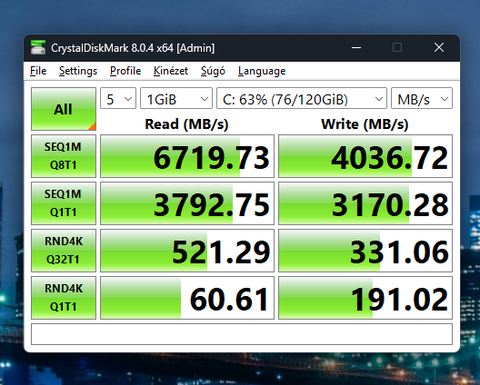Click the maximize button of CrystalDiskMark
The image size is (480, 385).
coord(397,47)
